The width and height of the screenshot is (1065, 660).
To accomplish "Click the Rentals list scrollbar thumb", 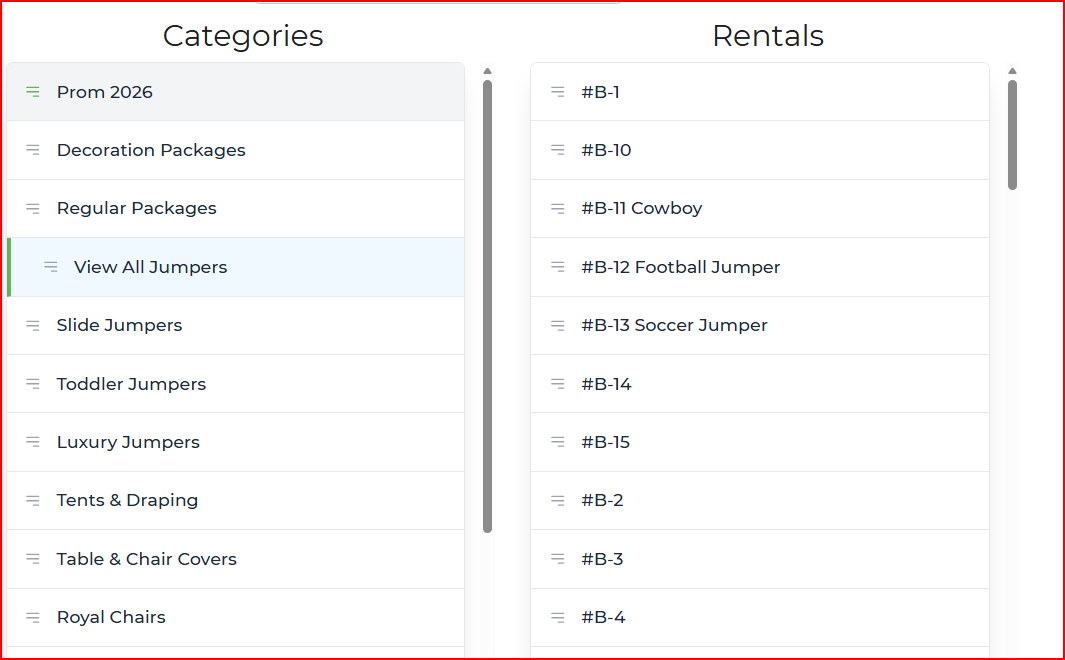I will pos(1012,135).
